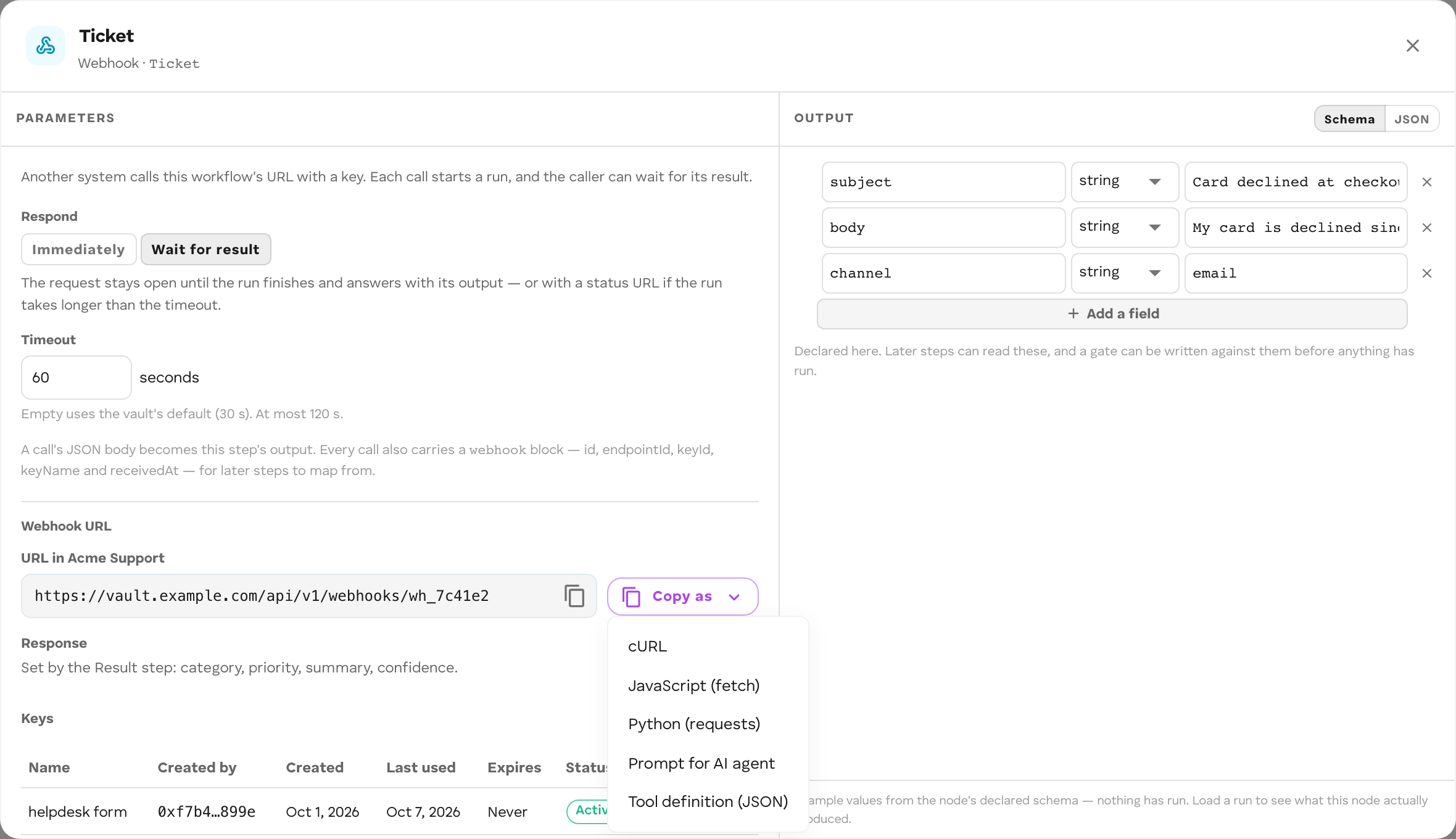Viewport: 1456px width, 839px height.
Task: Edit the 'email' example value
Action: [1296, 273]
